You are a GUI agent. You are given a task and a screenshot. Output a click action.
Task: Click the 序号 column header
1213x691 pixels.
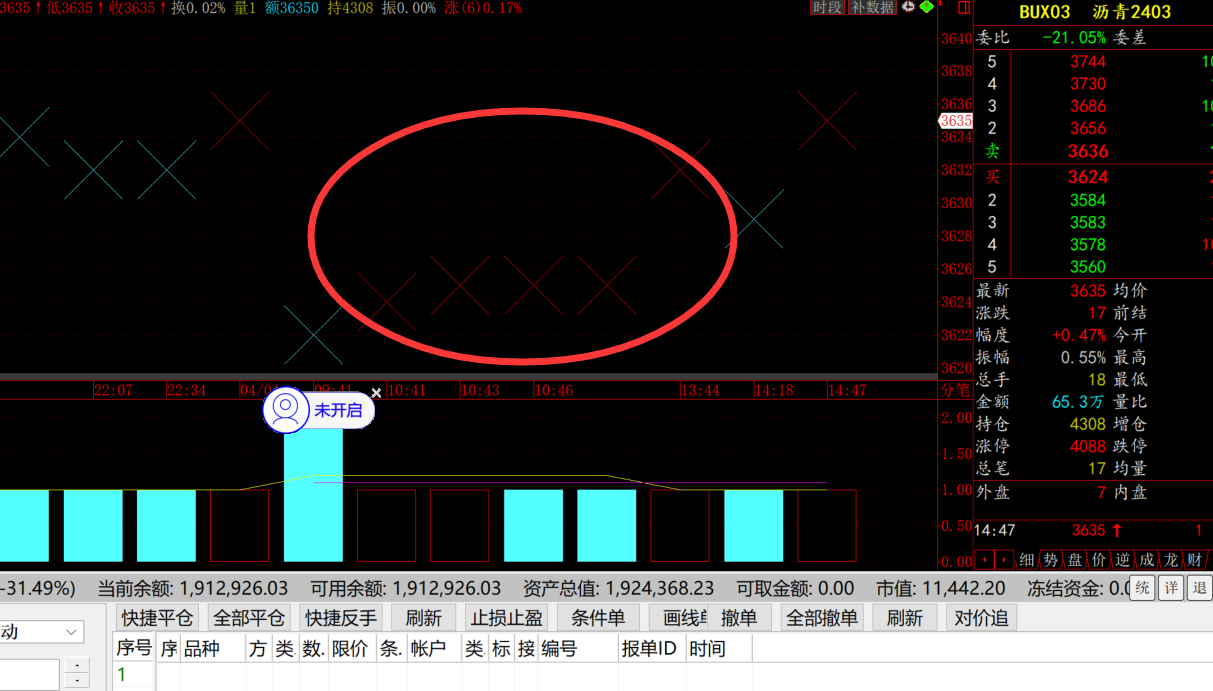pyautogui.click(x=134, y=648)
